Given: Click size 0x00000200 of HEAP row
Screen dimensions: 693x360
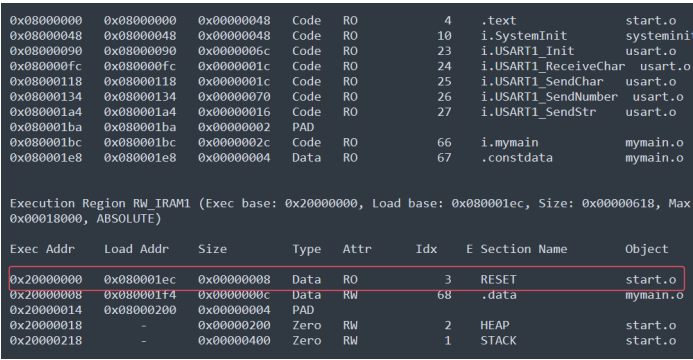Looking at the screenshot, I should [x=234, y=326].
